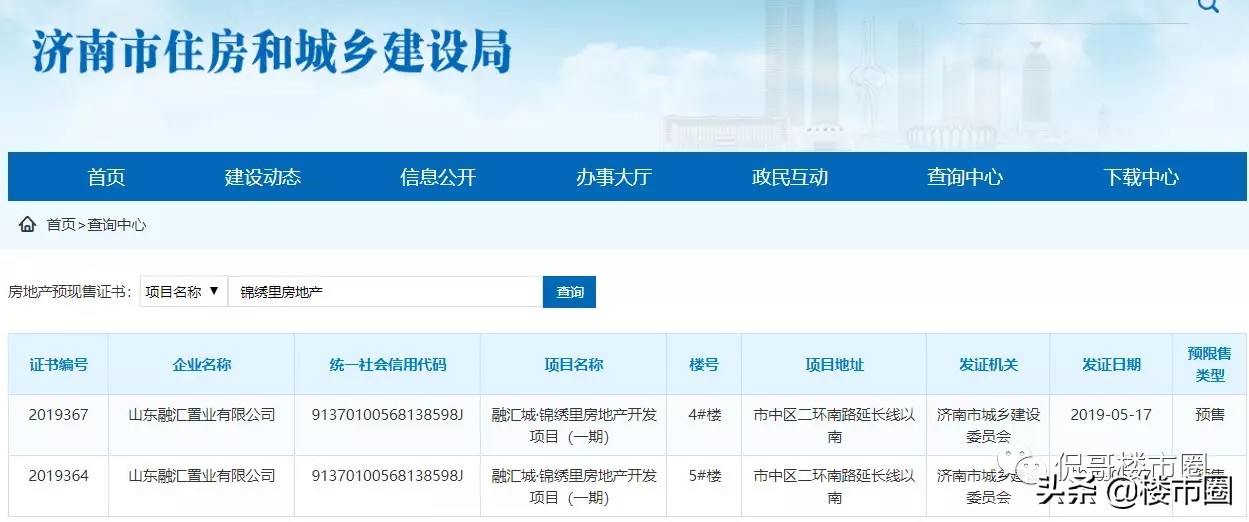
Task: Click 山东融汇置业有限公司 in row 2019364
Action: (201, 476)
